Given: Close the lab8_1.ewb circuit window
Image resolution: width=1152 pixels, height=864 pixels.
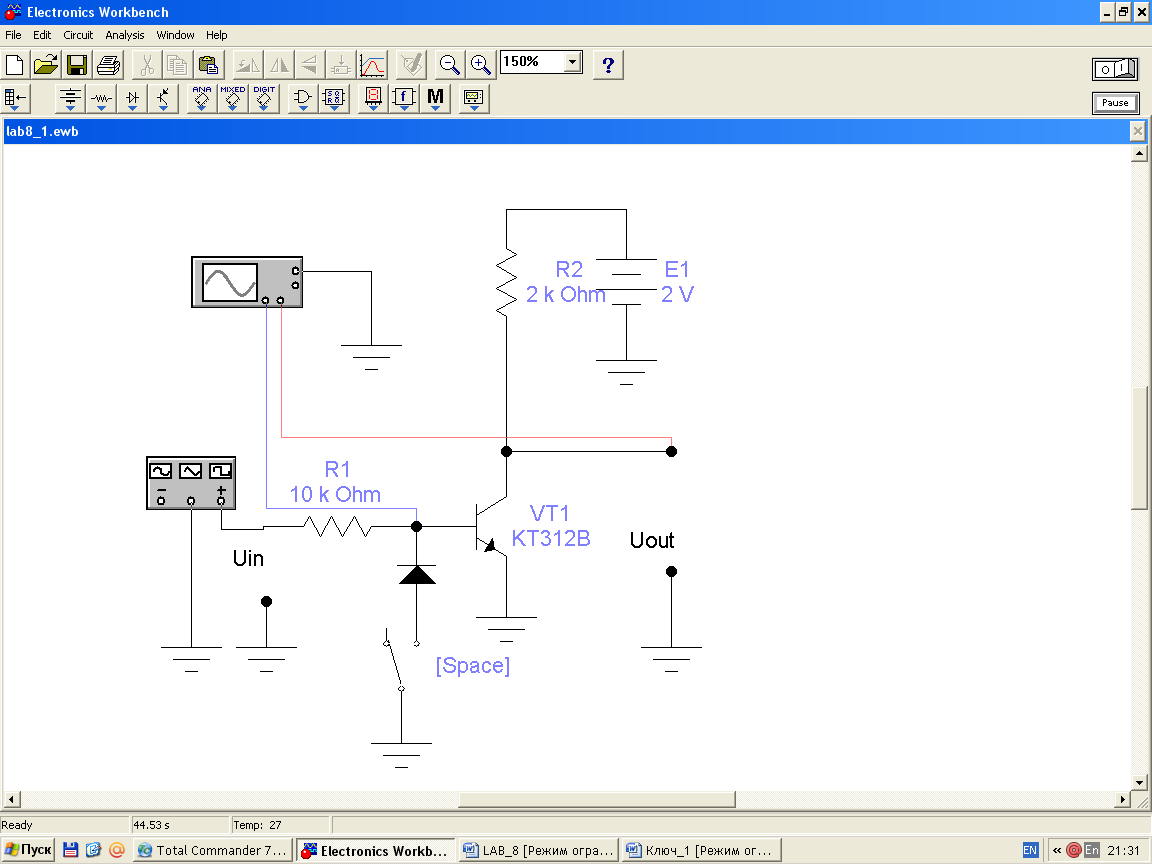Looking at the screenshot, I should (1137, 132).
